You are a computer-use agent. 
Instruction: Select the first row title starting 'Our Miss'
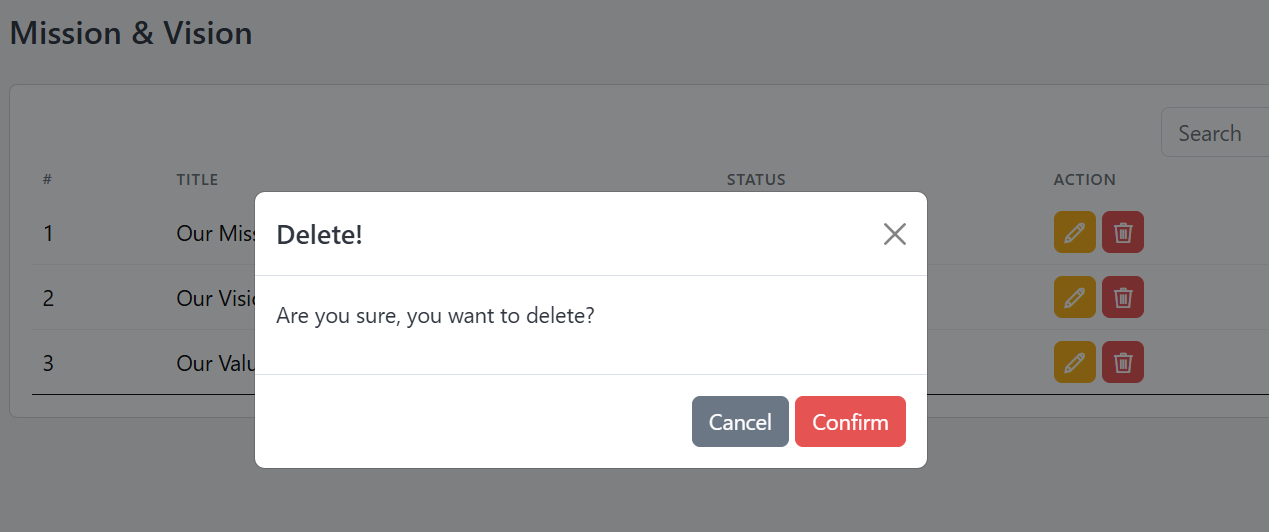215,233
